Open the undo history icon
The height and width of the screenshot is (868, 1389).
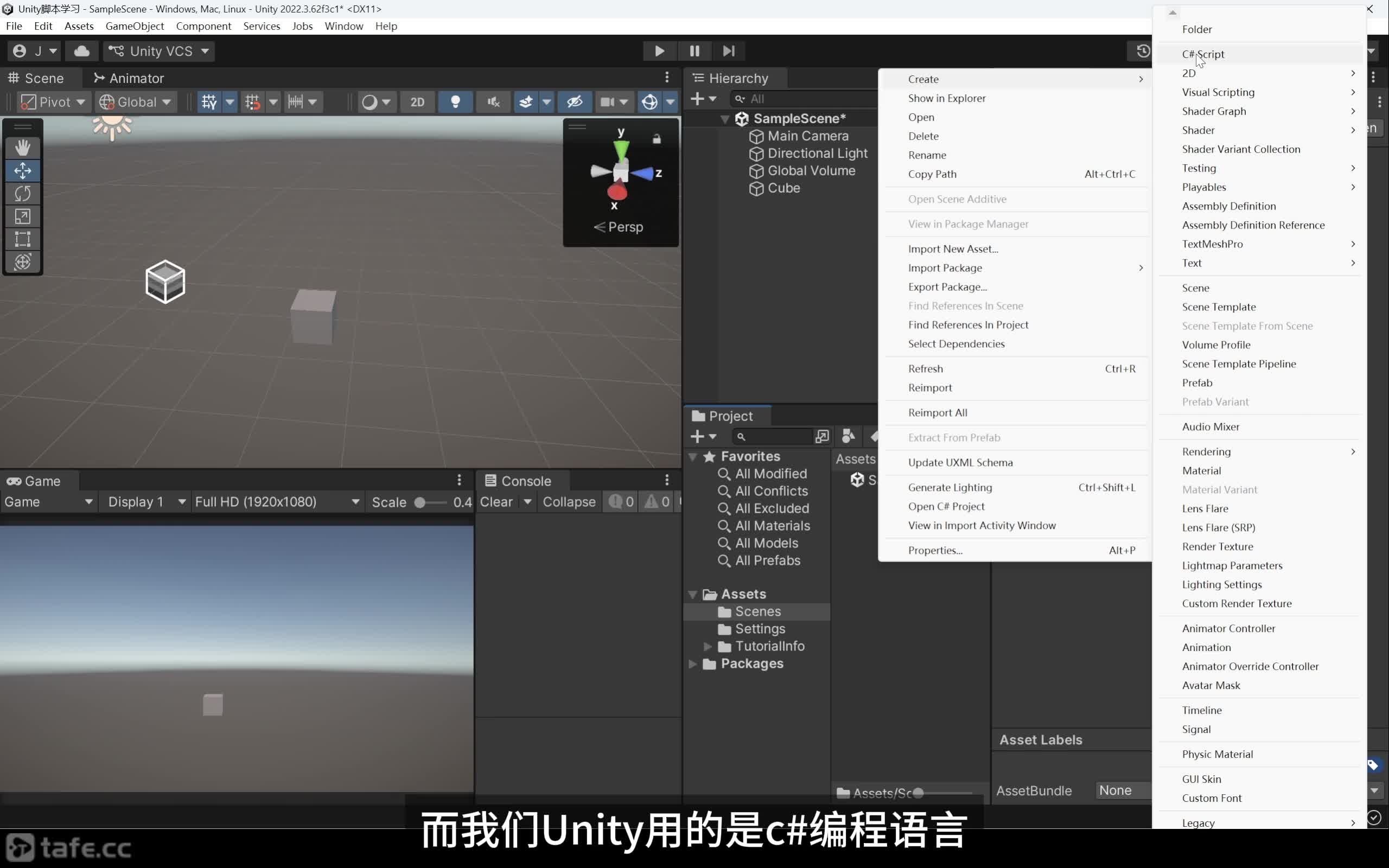tap(1142, 51)
